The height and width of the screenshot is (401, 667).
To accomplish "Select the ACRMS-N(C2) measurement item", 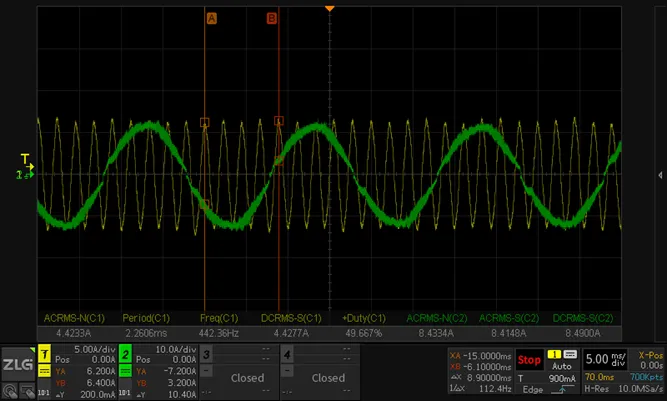I will click(437, 318).
